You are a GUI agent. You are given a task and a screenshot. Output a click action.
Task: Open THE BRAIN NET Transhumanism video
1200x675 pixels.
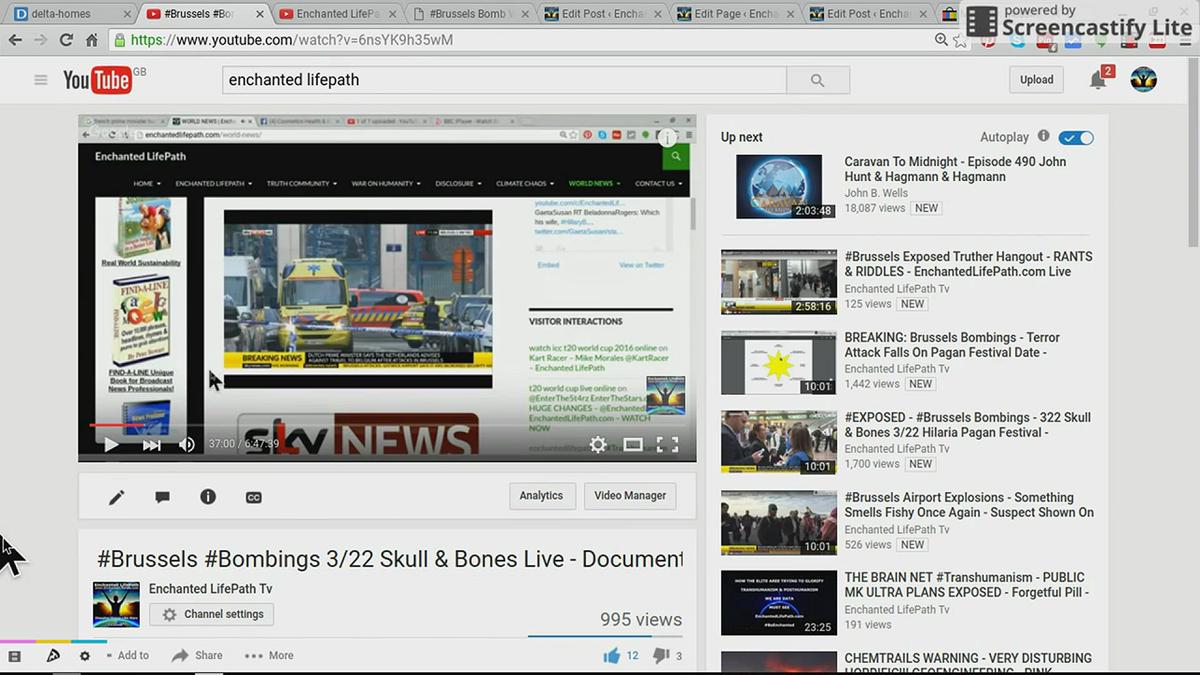[965, 585]
